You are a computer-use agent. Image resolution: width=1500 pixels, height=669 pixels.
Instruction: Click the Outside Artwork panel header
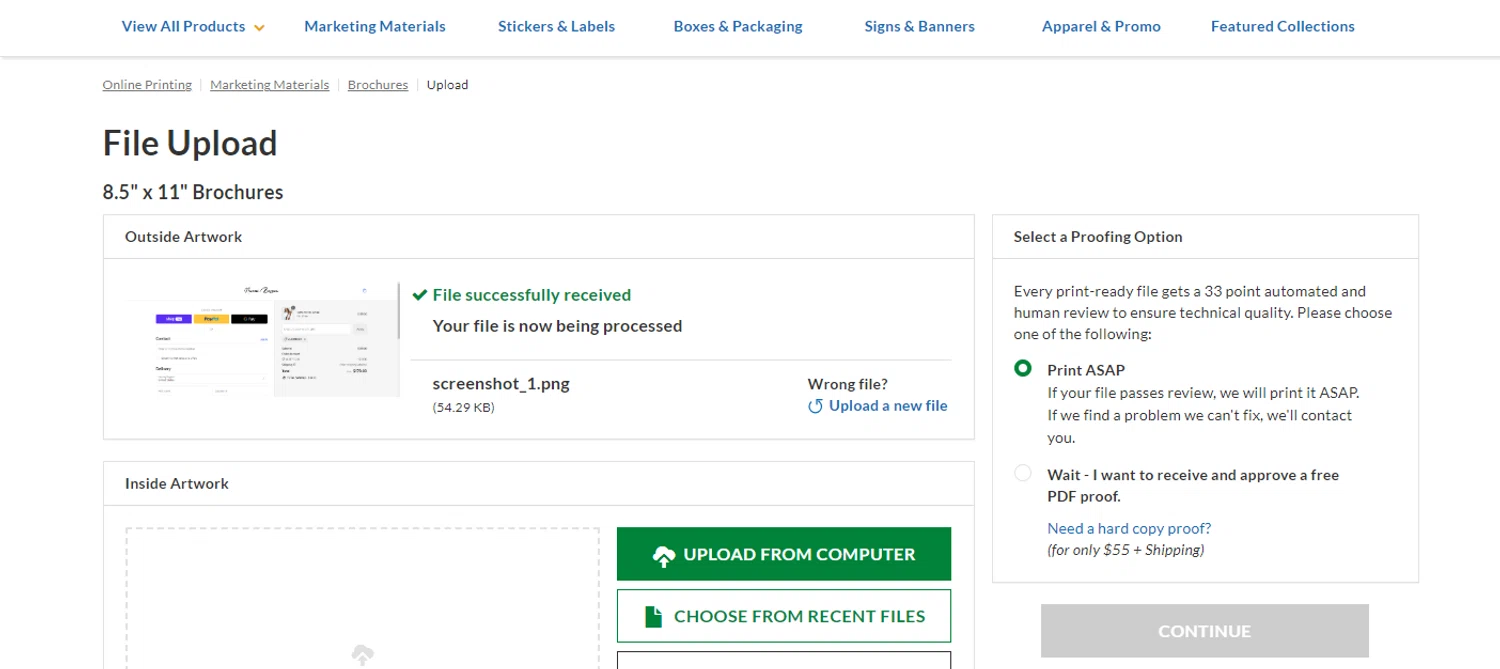[538, 237]
